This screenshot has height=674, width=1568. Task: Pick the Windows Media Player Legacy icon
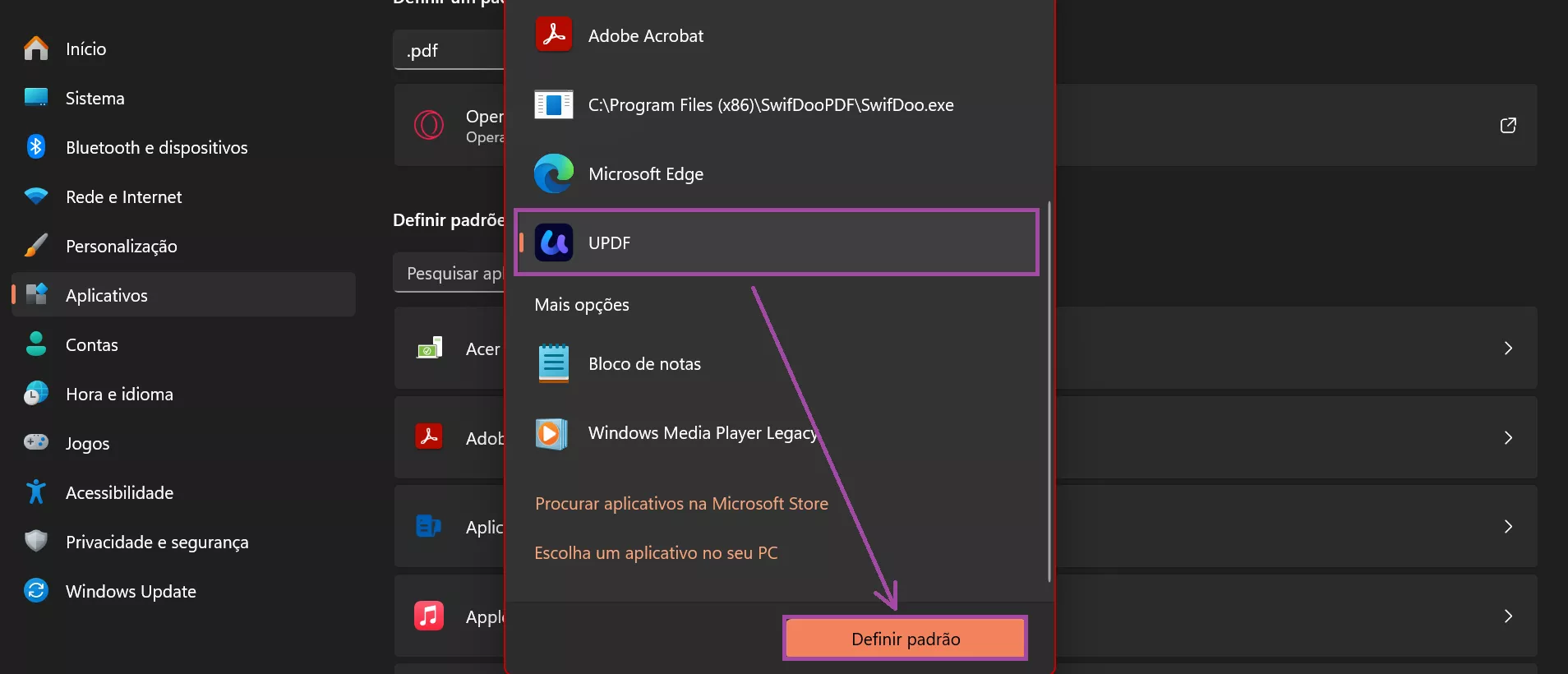551,433
